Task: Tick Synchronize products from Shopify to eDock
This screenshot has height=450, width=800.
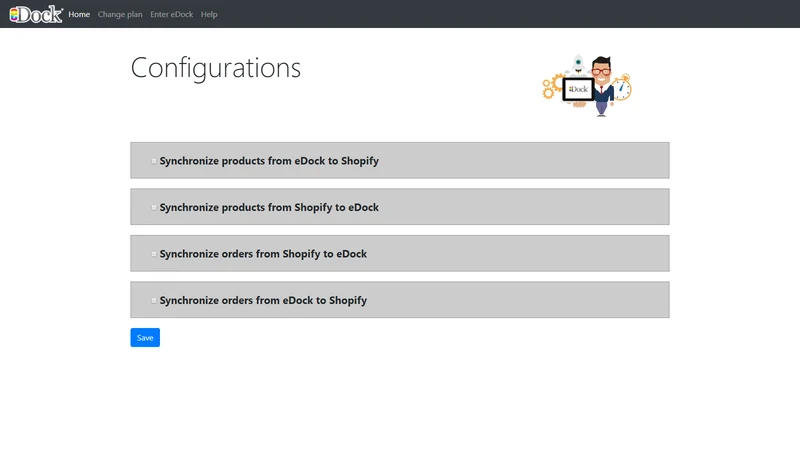Action: click(x=154, y=208)
